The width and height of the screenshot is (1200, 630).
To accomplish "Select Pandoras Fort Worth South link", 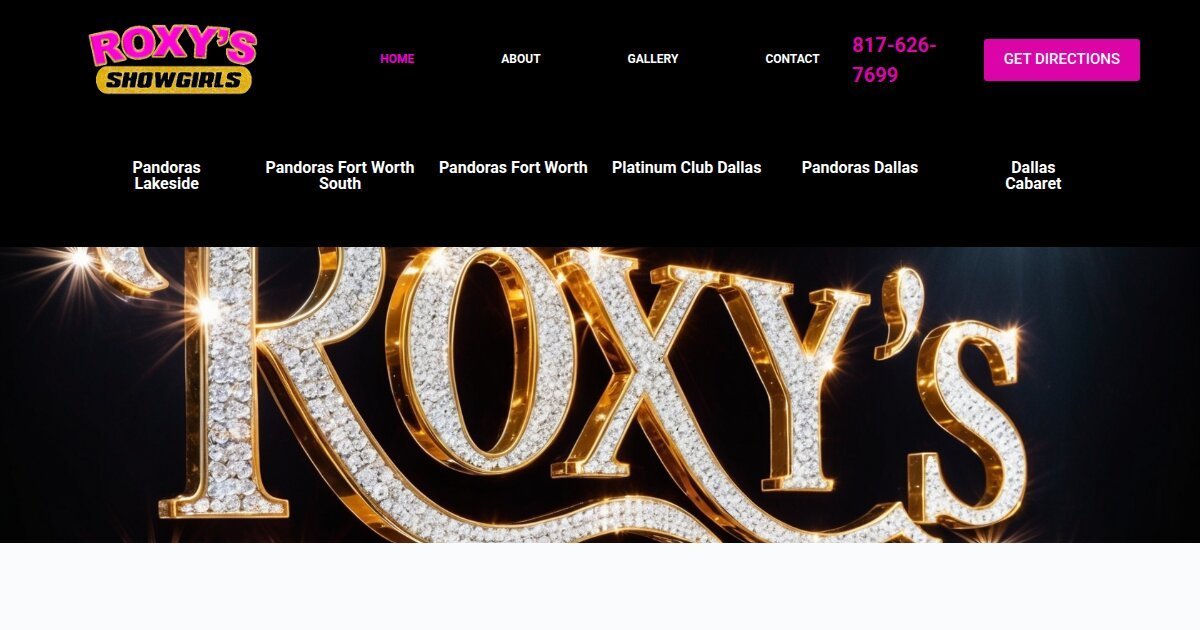I will (340, 176).
